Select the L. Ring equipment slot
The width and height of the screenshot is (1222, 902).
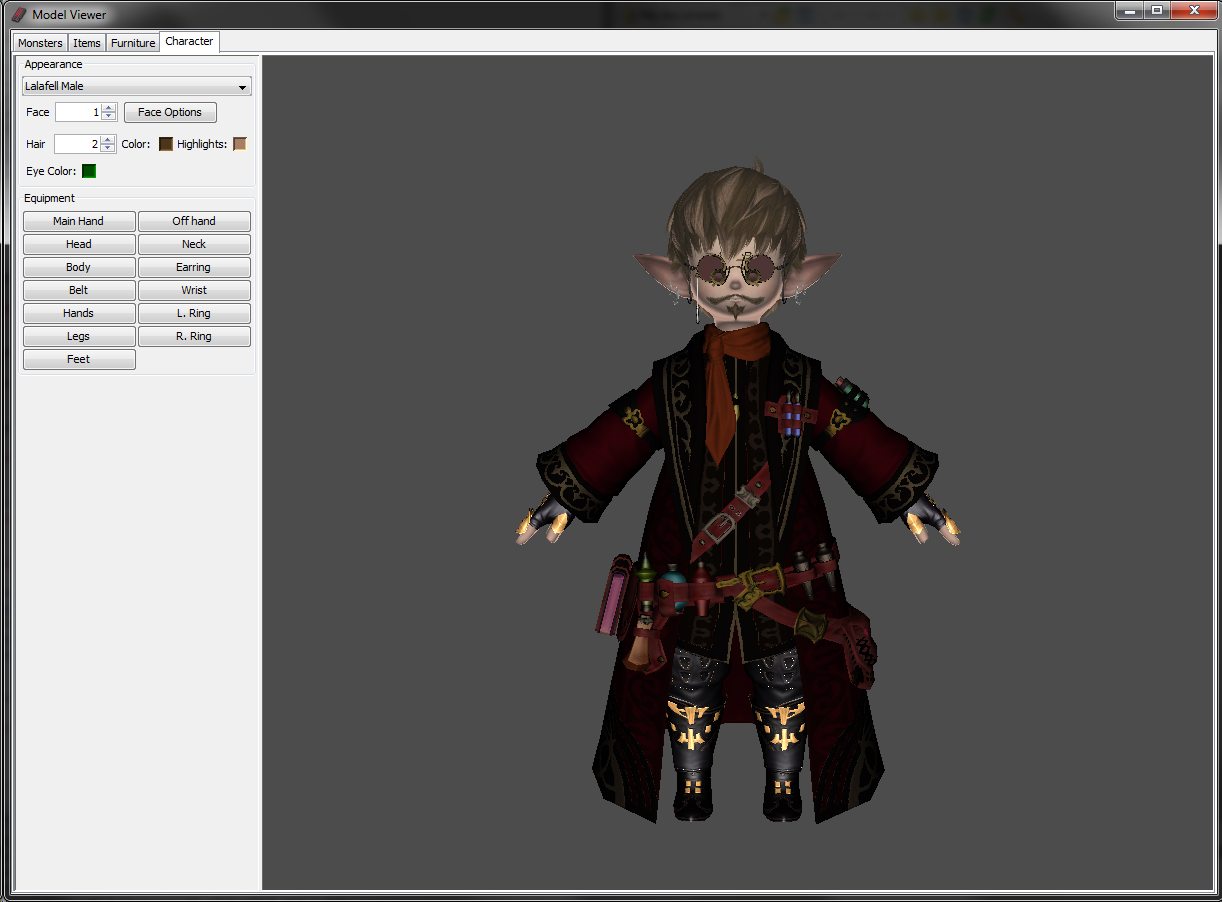(194, 313)
